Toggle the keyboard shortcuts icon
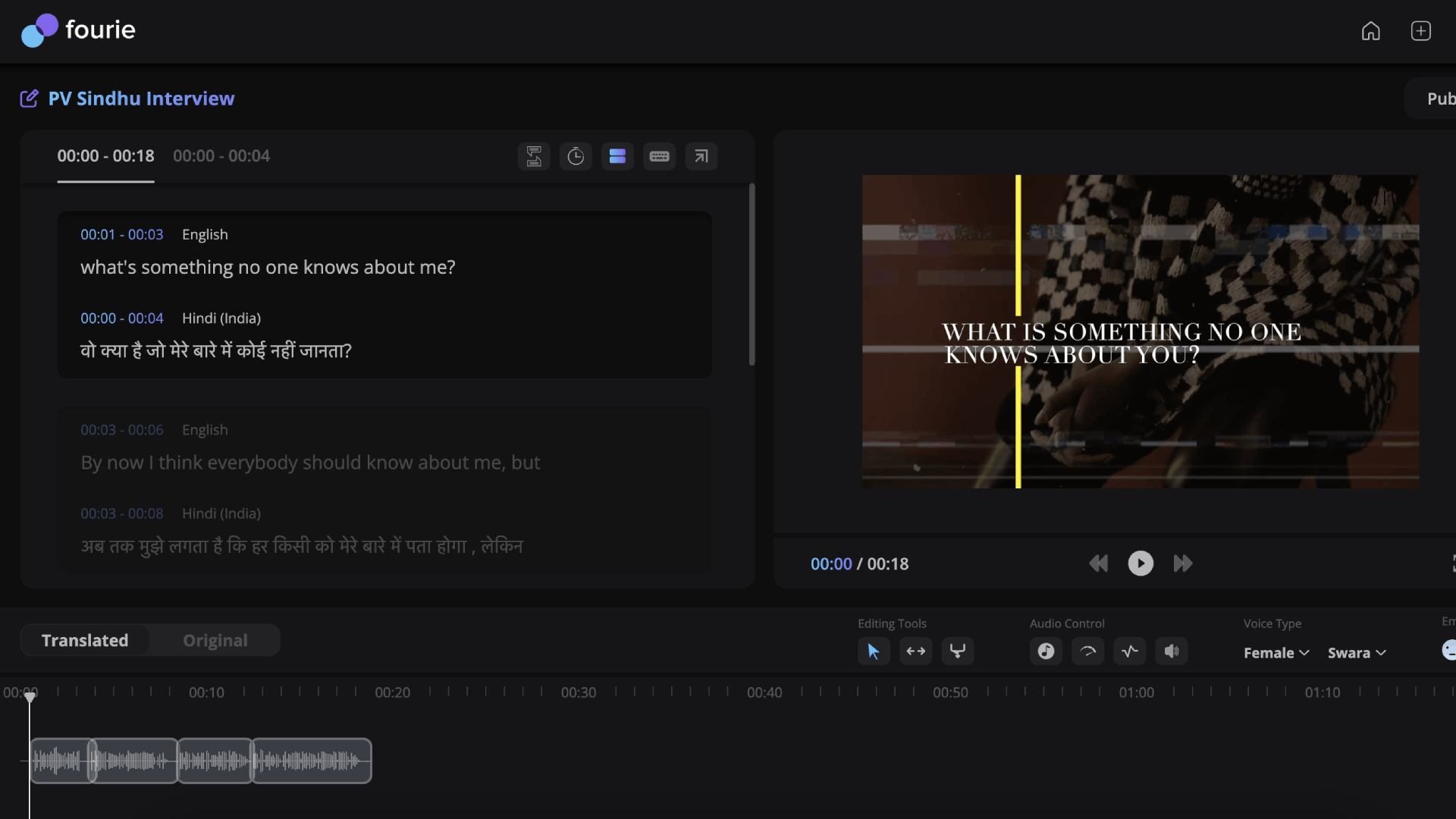This screenshot has width=1456, height=819. [659, 156]
